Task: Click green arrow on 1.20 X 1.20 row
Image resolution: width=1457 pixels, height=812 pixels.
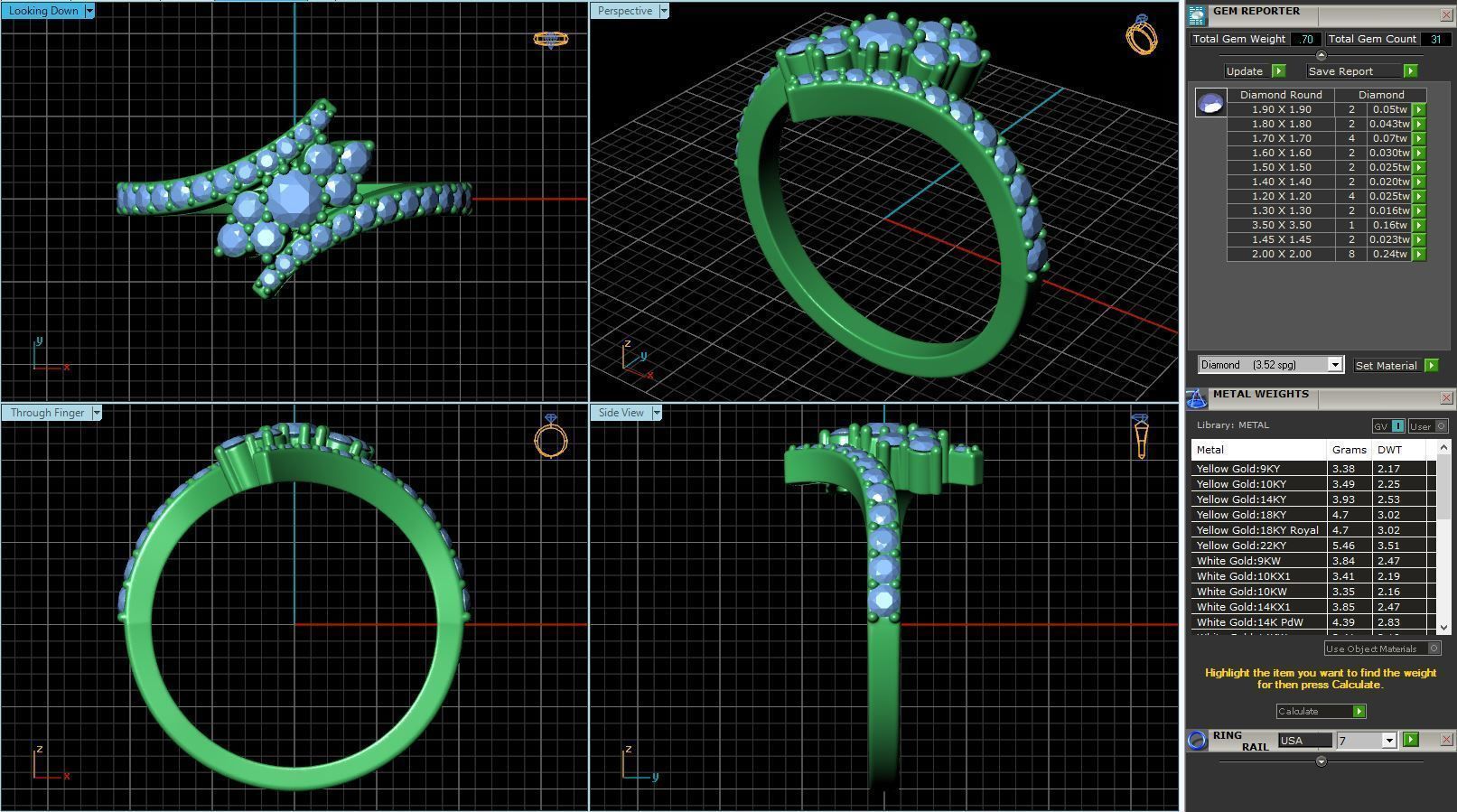Action: [1418, 196]
